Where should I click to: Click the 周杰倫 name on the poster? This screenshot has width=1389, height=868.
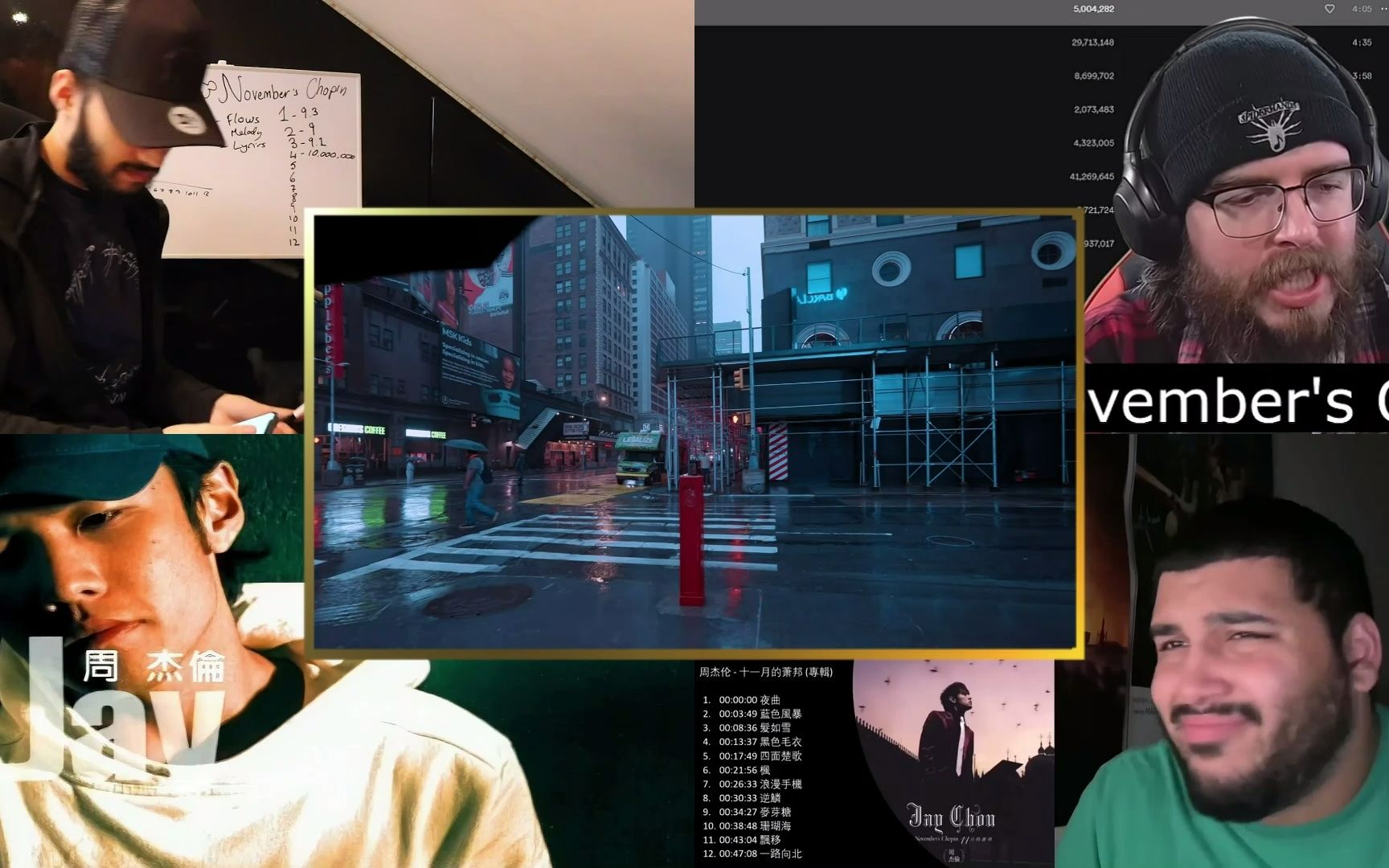coord(154,666)
